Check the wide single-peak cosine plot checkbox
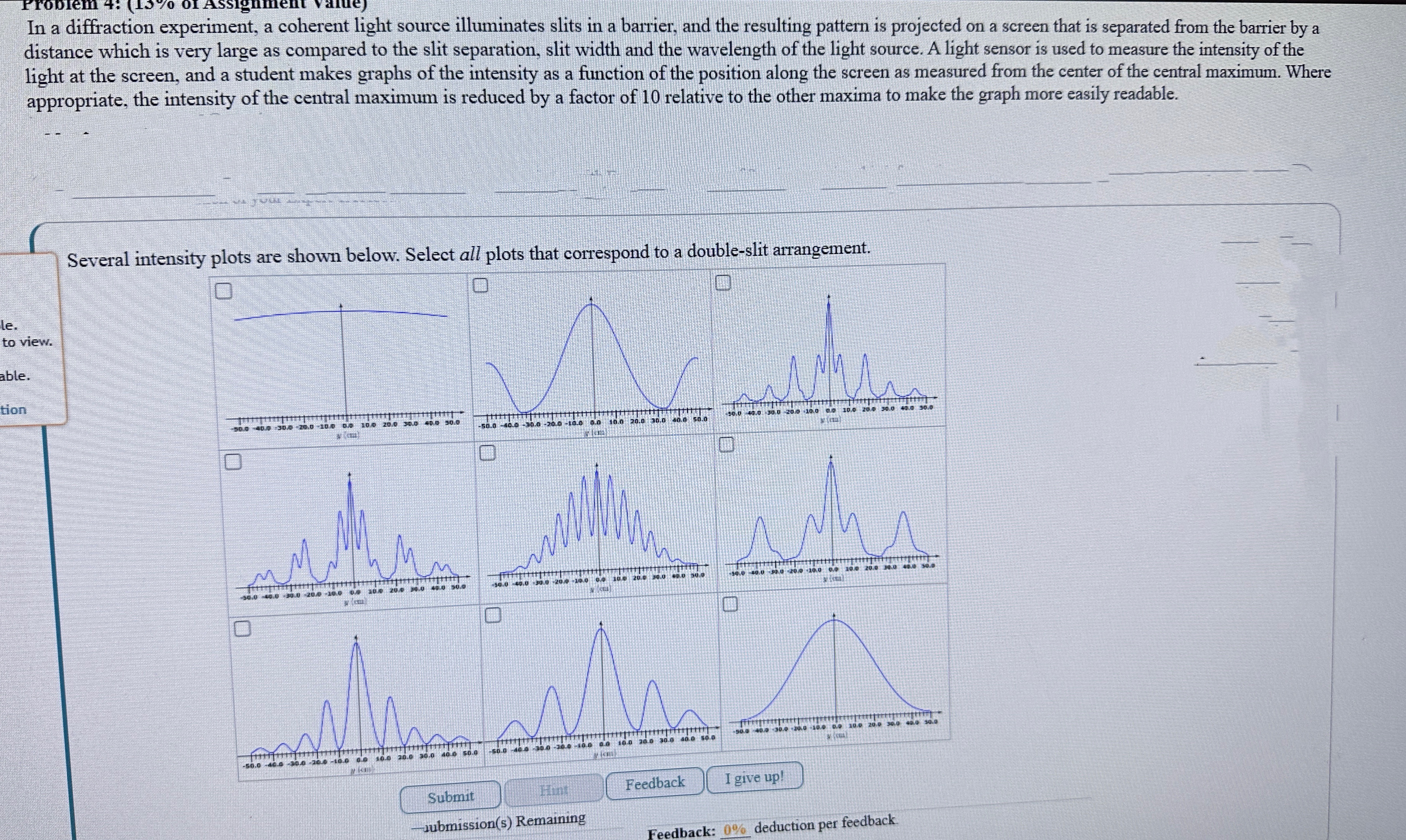Image resolution: width=1406 pixels, height=840 pixels. click(480, 285)
